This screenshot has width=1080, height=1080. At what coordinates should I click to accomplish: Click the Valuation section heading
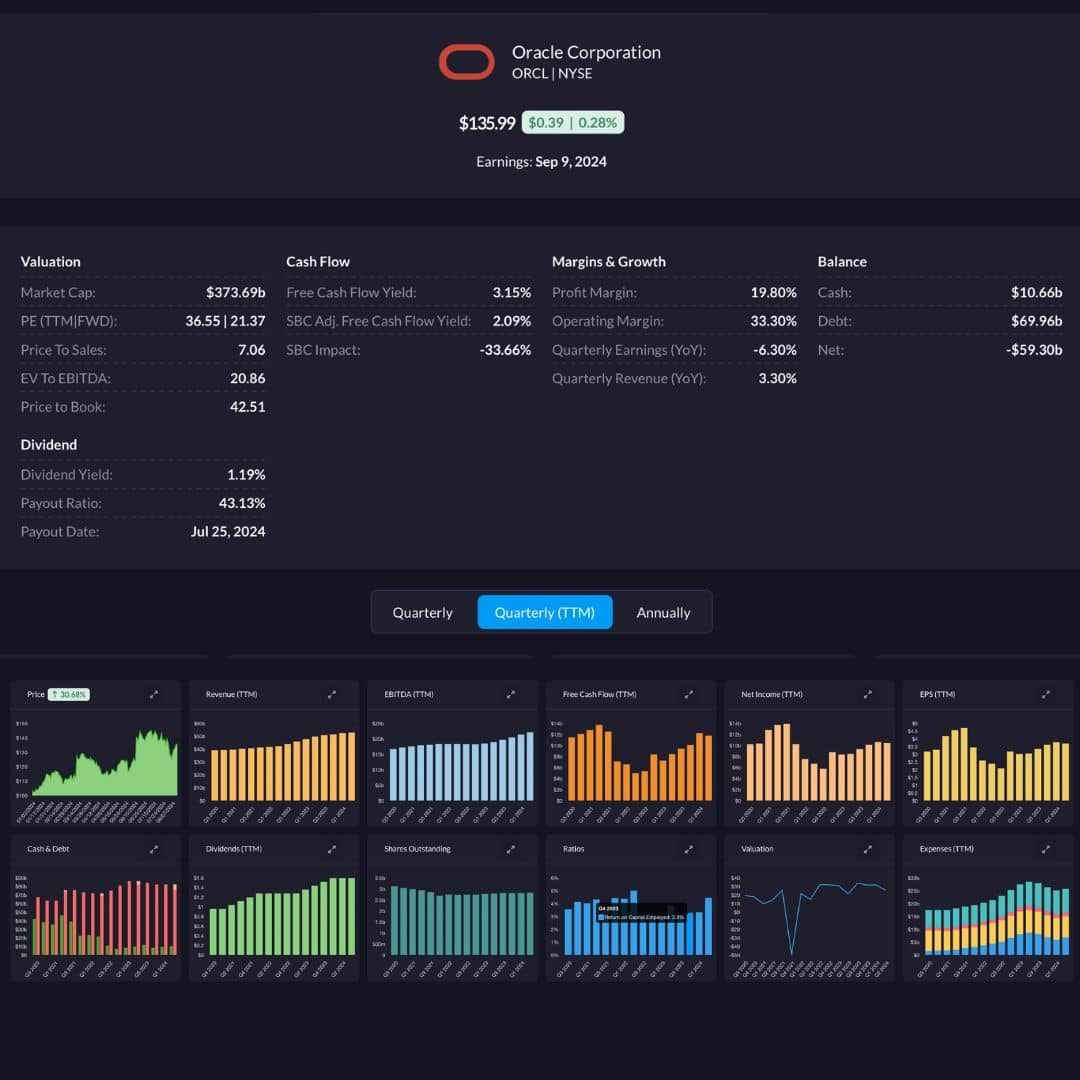(50, 262)
